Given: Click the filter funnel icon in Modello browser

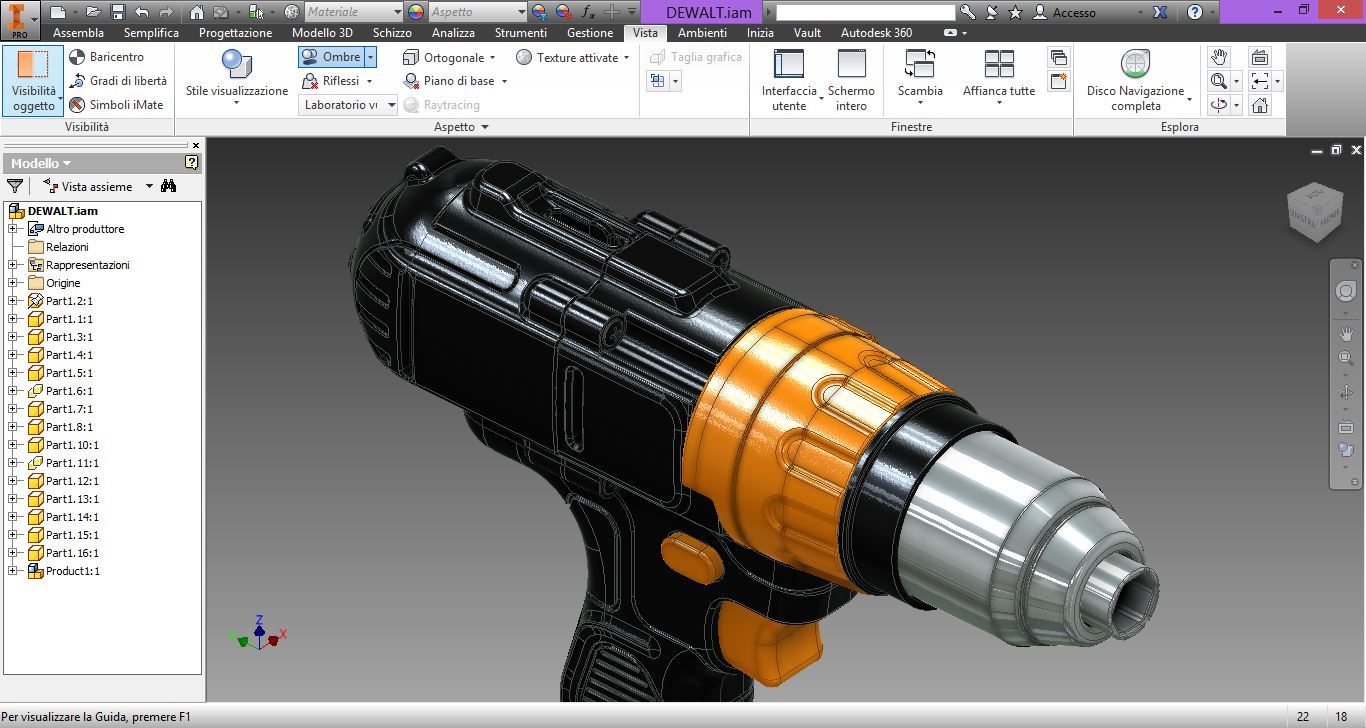Looking at the screenshot, I should click(x=15, y=186).
